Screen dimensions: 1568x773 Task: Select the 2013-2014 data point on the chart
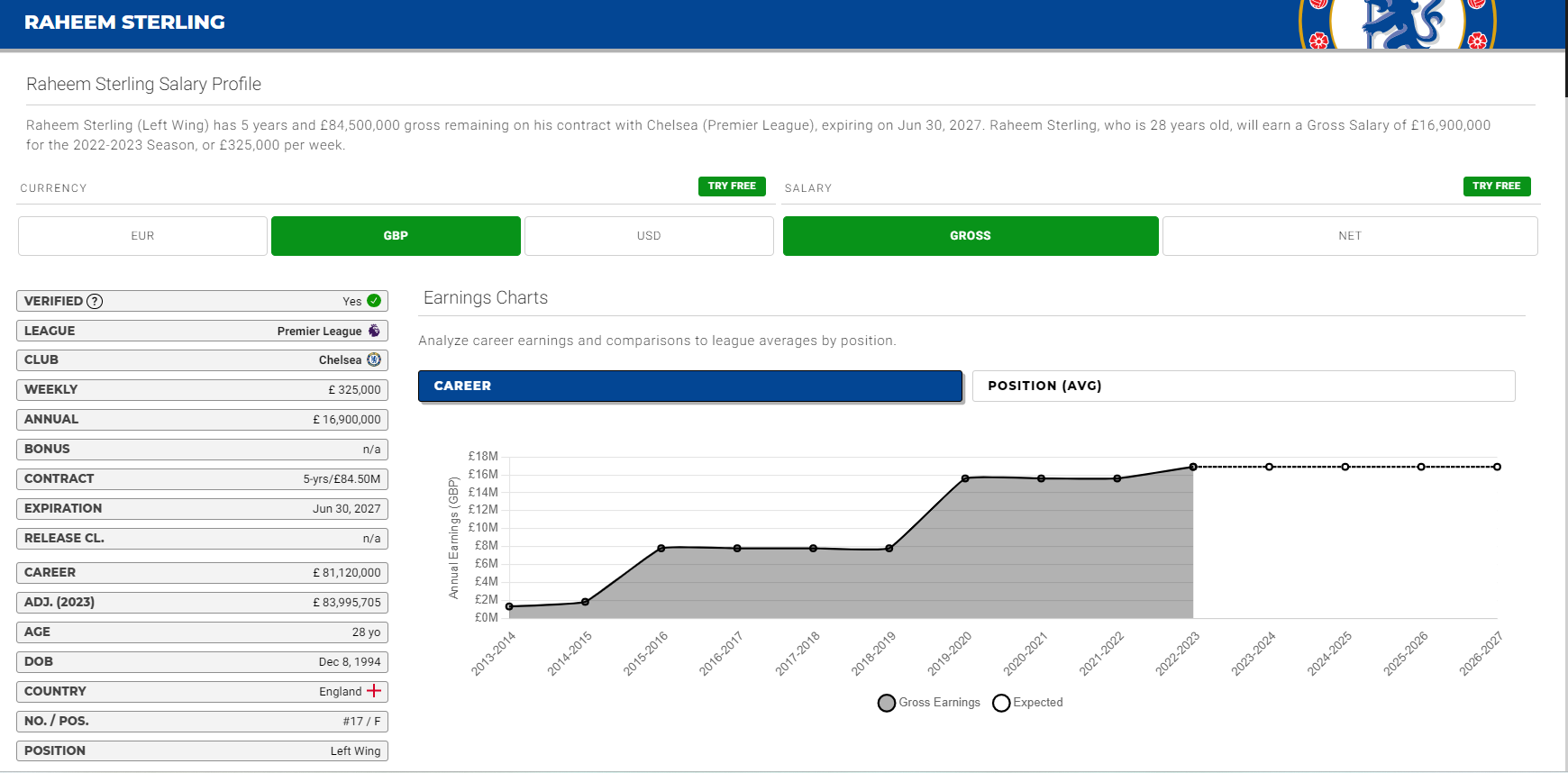pyautogui.click(x=509, y=606)
